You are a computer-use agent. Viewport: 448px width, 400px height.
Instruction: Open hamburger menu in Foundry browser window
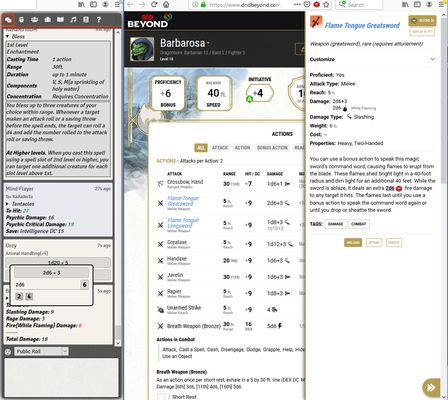pyautogui.click(x=117, y=5)
